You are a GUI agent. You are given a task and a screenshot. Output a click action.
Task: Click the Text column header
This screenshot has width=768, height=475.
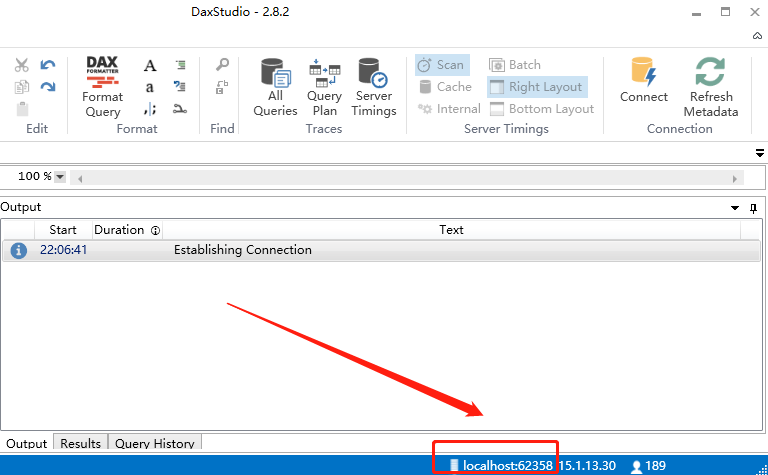pos(451,230)
